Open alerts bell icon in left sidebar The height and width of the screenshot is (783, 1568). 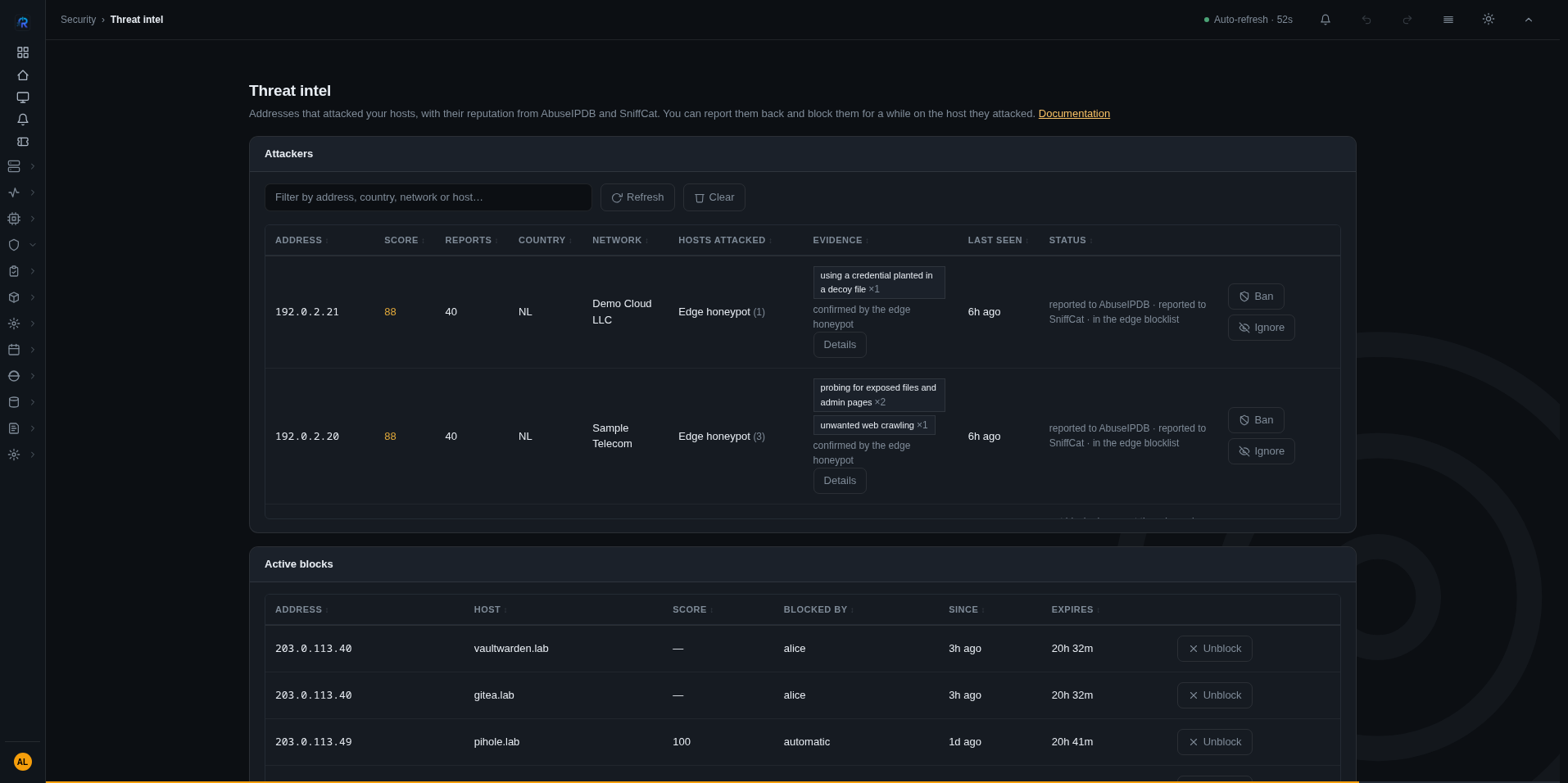coord(23,120)
